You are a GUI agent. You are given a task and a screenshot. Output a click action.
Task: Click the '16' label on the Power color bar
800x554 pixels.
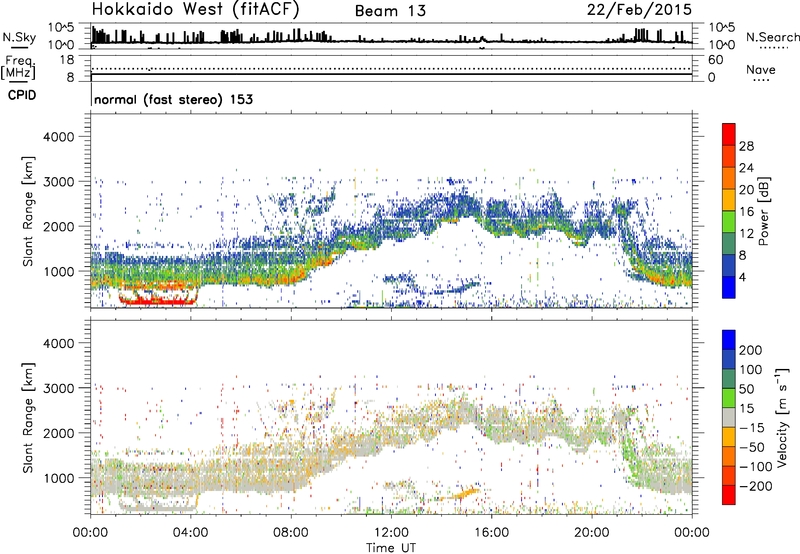pyautogui.click(x=746, y=212)
